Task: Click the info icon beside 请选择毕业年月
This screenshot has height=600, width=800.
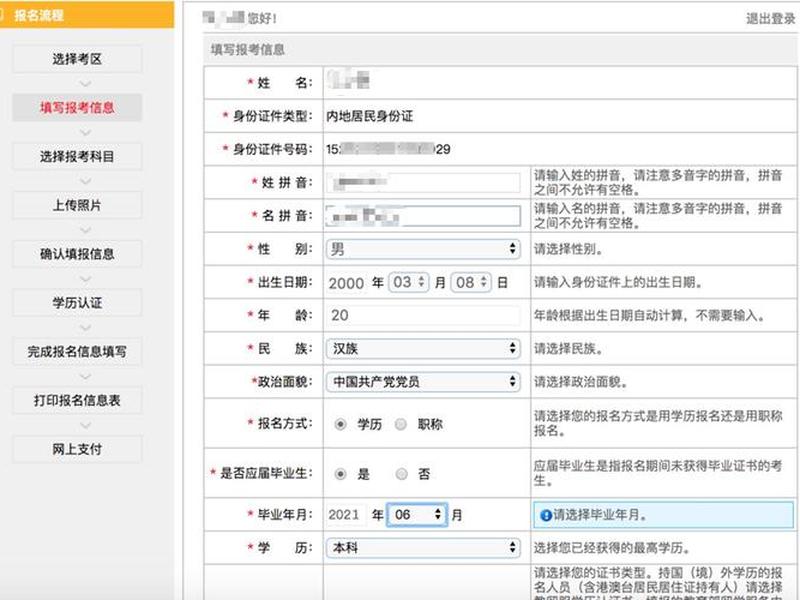Action: (545, 515)
